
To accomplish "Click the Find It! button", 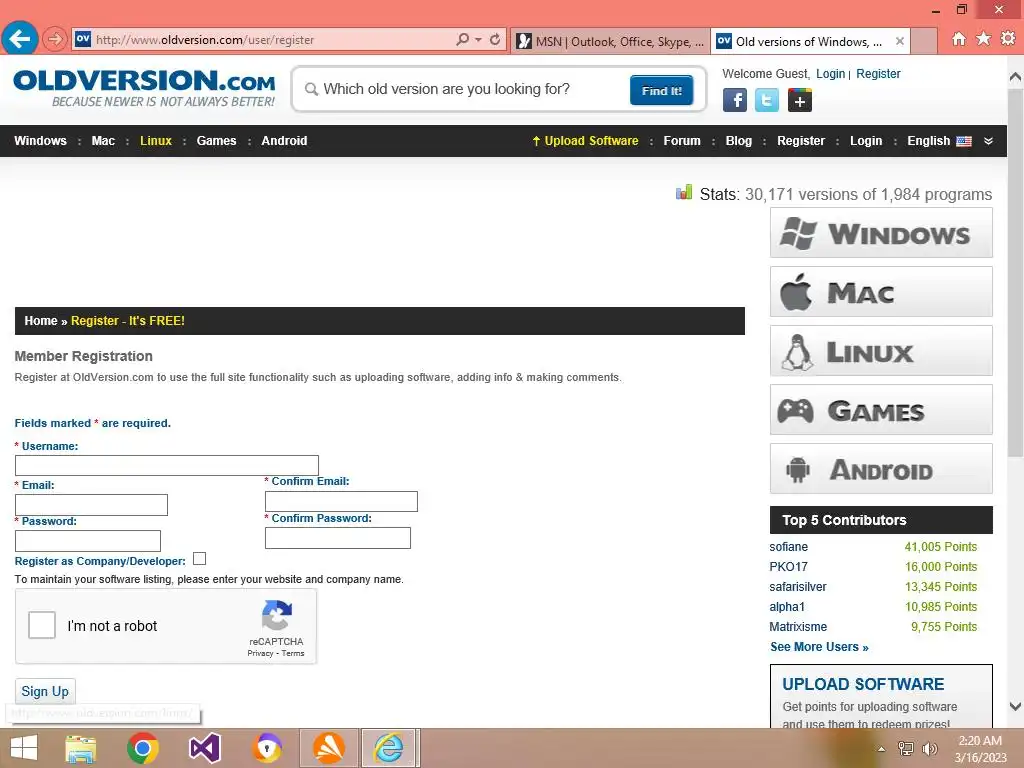I will (x=661, y=90).
